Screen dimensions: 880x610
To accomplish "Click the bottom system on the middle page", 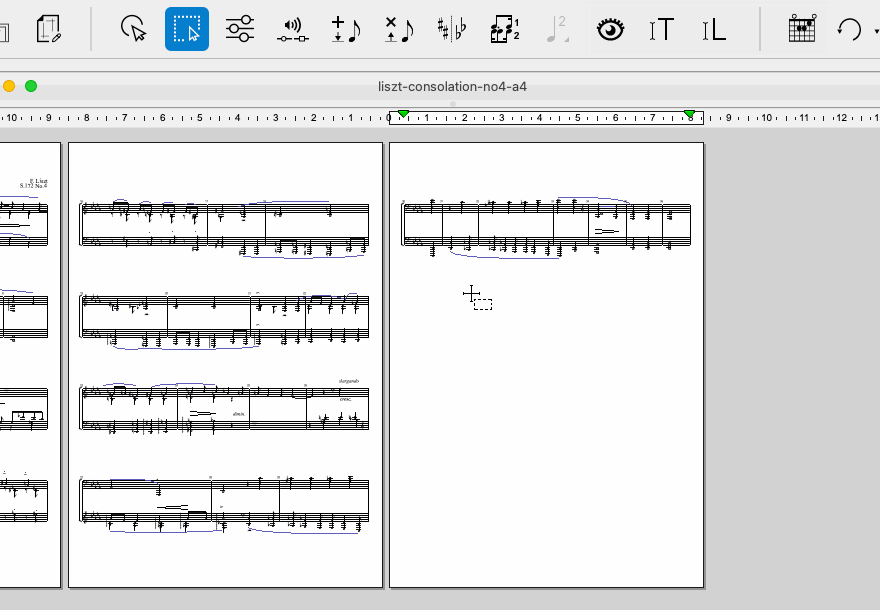I will (x=224, y=504).
